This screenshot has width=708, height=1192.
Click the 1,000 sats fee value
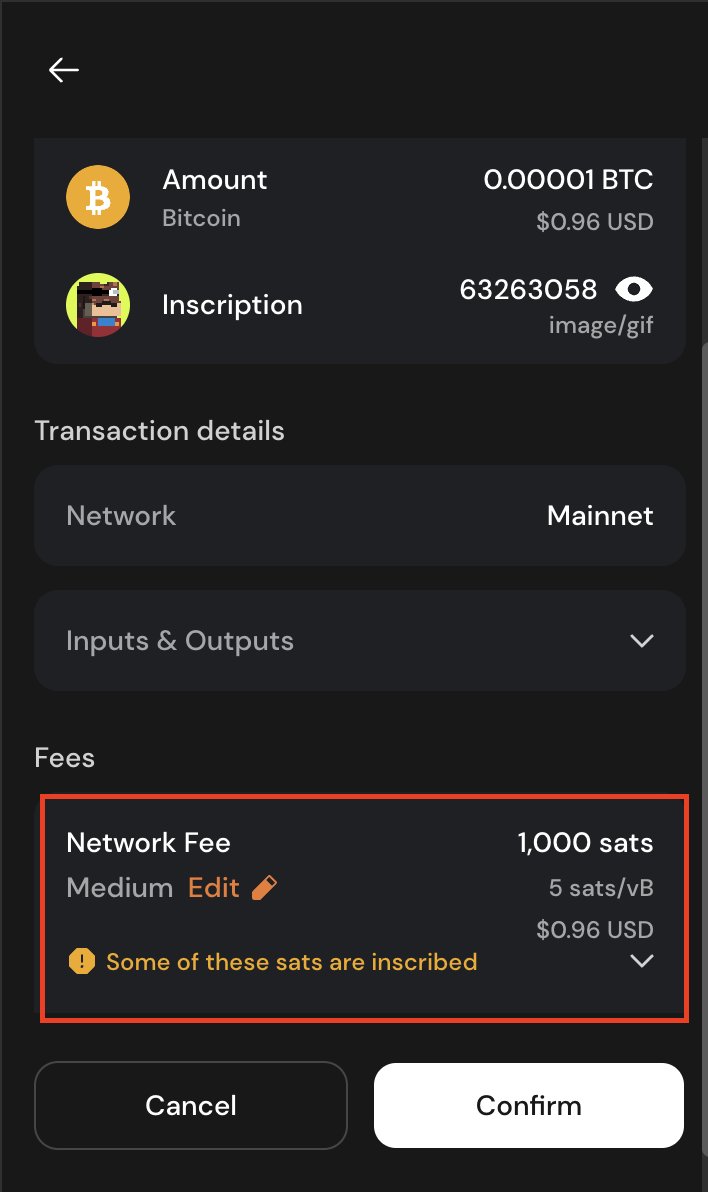586,842
